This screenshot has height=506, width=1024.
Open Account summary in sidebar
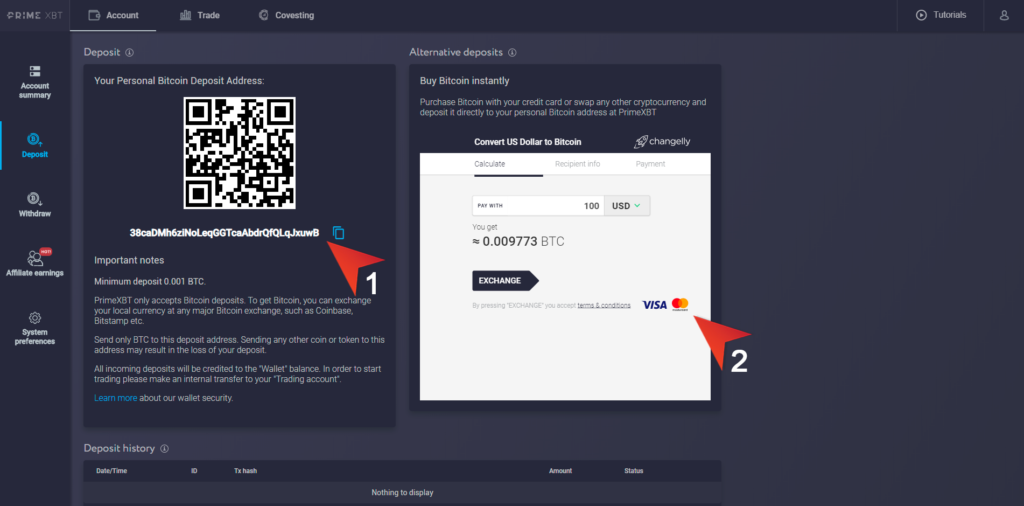(35, 82)
